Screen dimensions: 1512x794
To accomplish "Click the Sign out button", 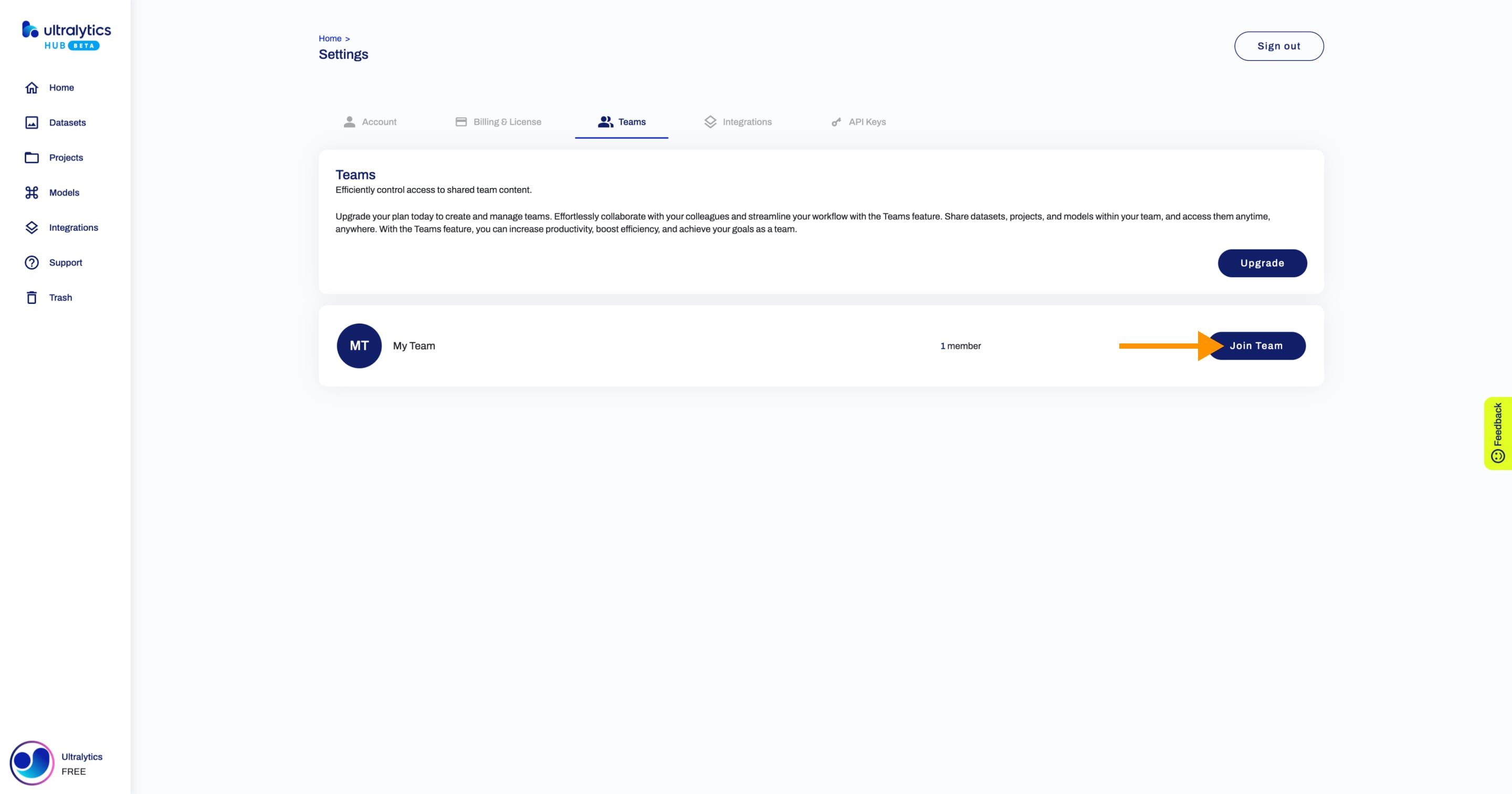I will (1279, 46).
